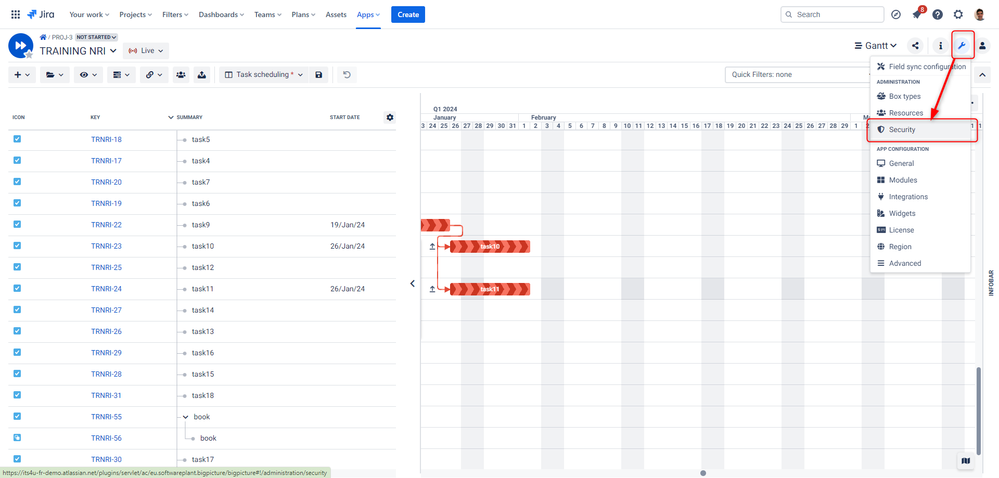Select Security from administration menu
This screenshot has height=478, width=999.
(x=920, y=129)
